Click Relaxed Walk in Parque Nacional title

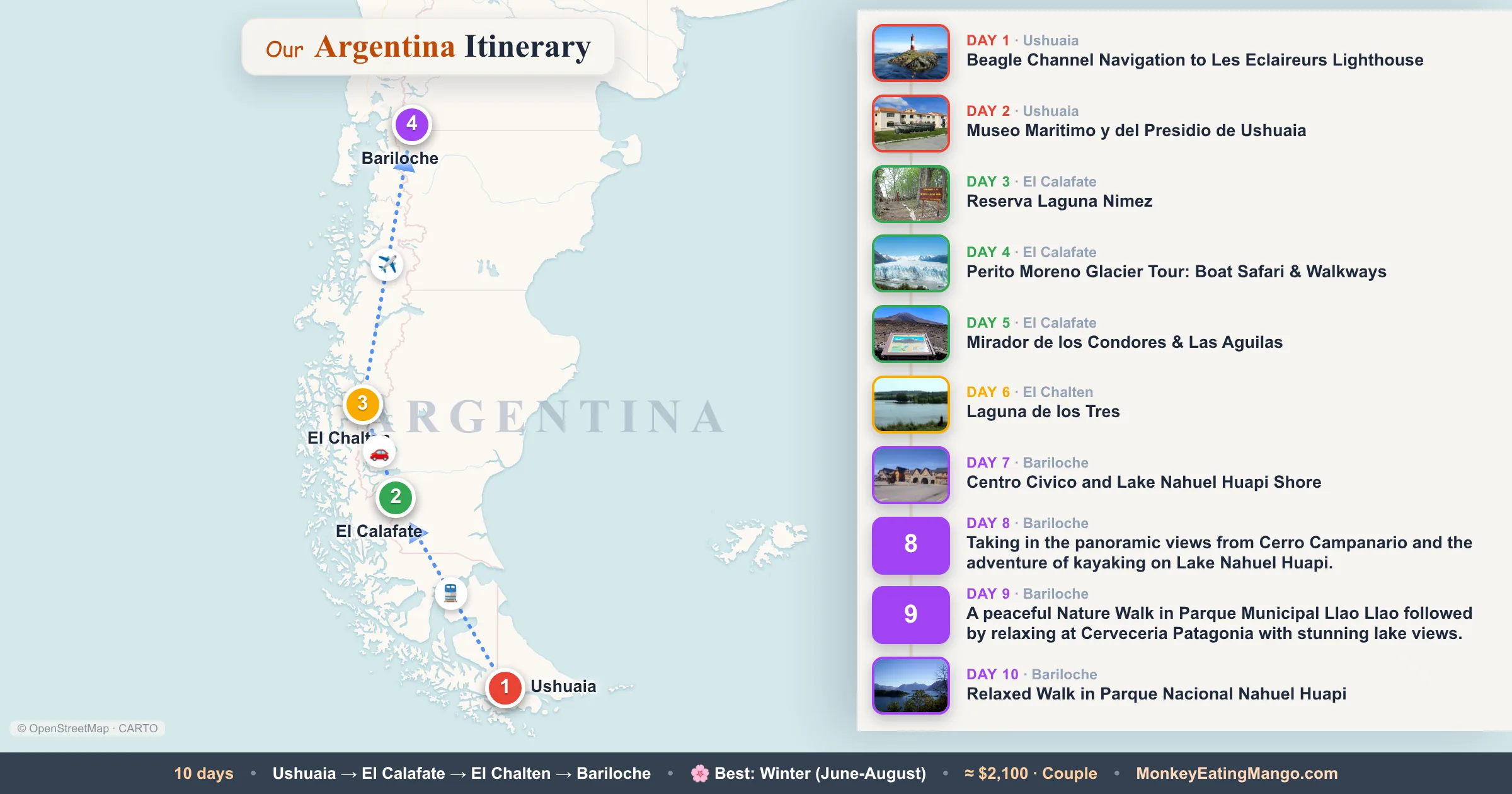pos(1156,694)
